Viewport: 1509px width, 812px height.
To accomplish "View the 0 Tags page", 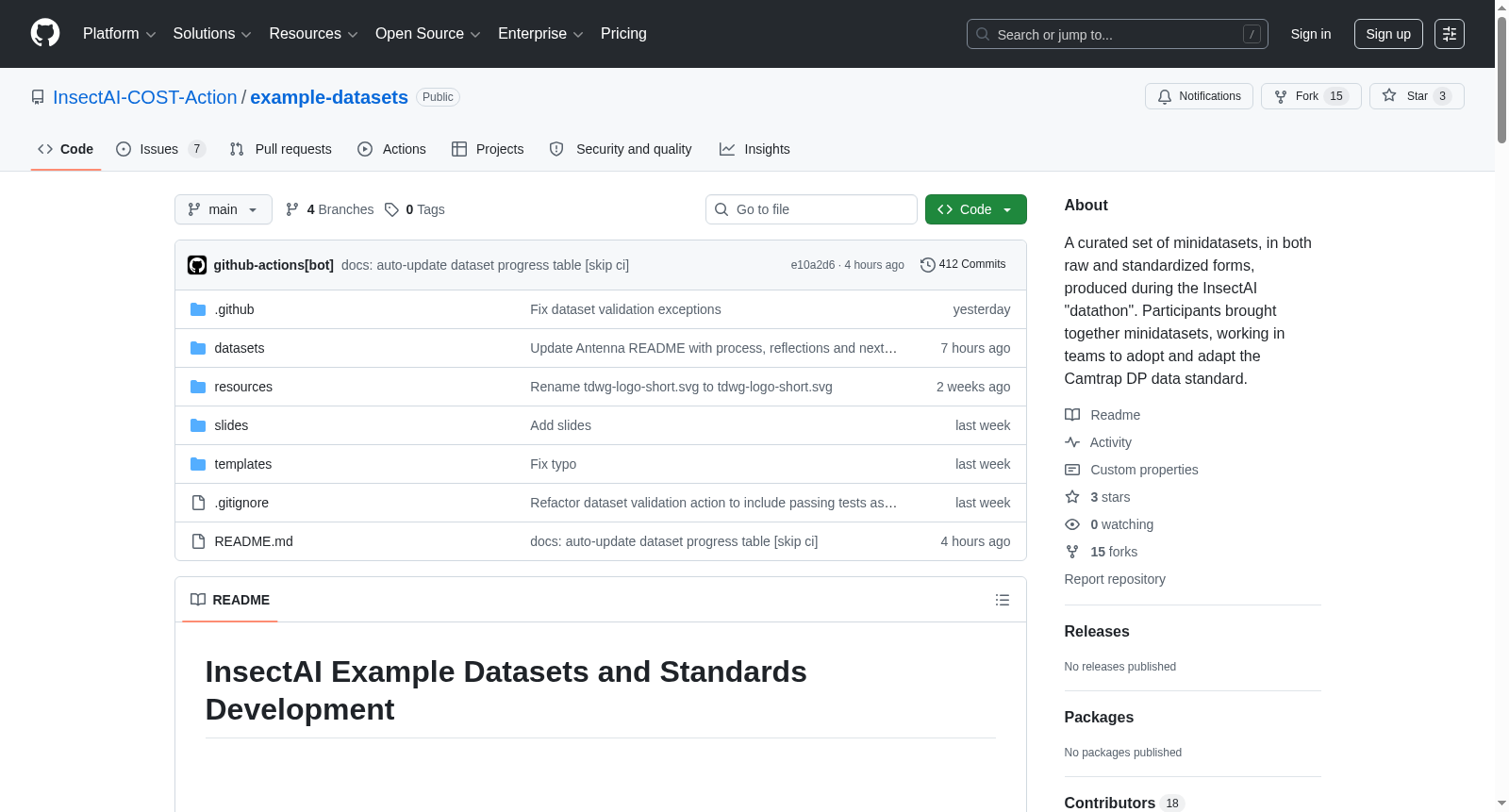I will 415,209.
